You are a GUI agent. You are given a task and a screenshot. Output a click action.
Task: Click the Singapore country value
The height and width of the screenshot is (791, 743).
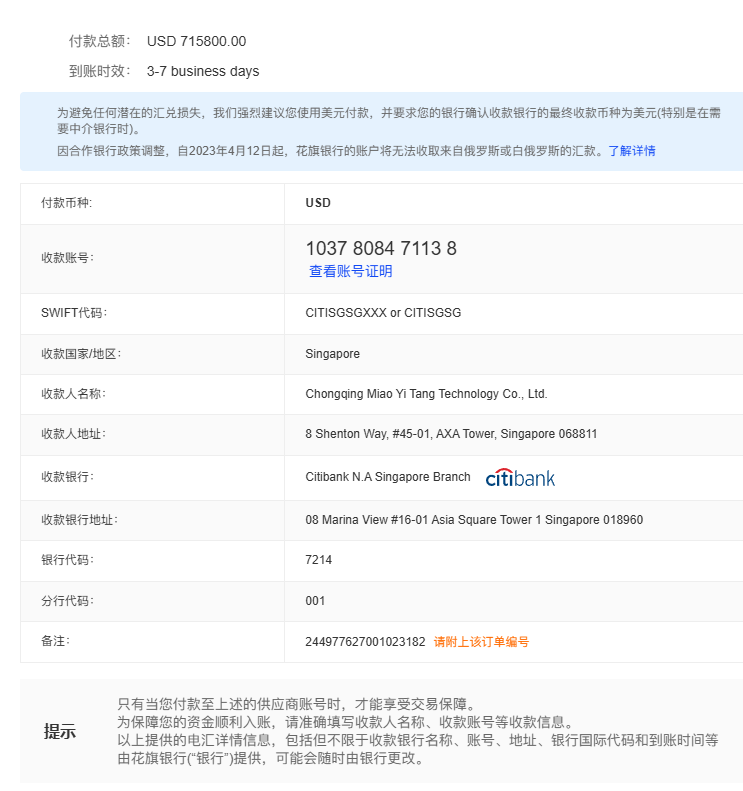point(332,354)
